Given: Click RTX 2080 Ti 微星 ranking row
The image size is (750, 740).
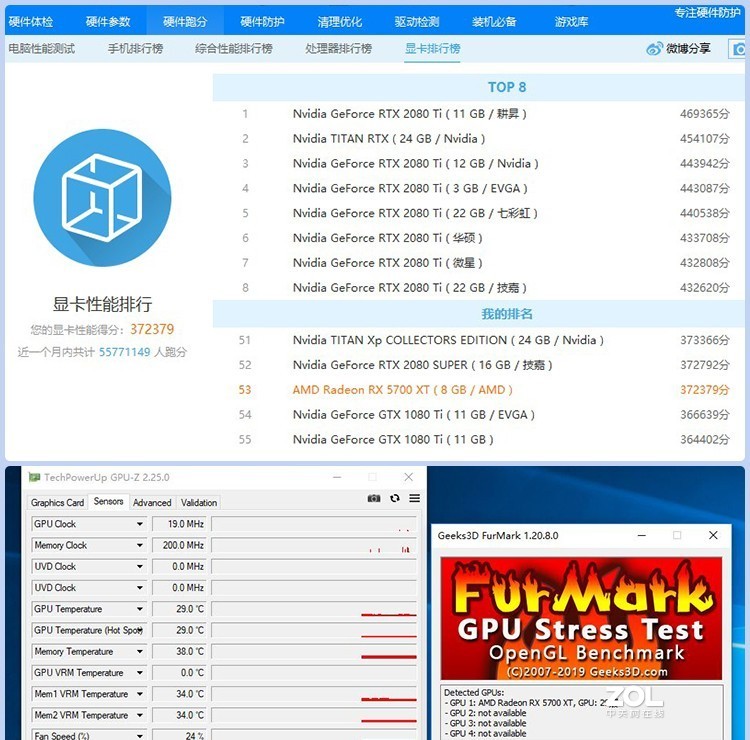Looking at the screenshot, I should (479, 263).
